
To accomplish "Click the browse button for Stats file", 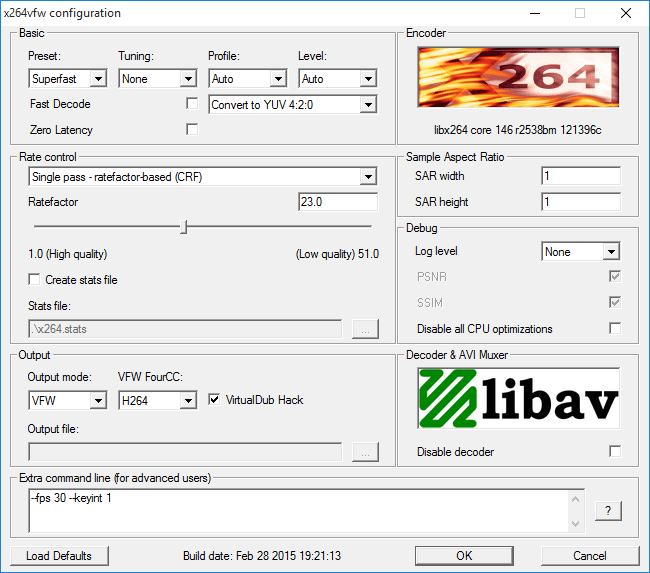I will [x=365, y=329].
